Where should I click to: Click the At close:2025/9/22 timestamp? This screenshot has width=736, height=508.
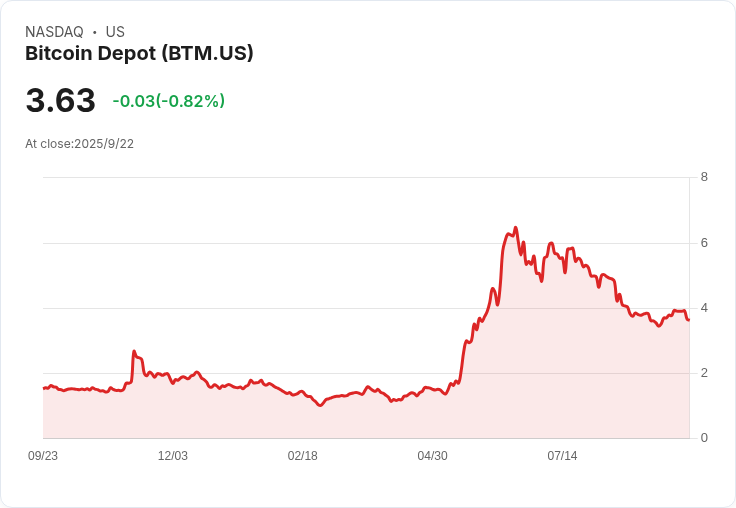pyautogui.click(x=79, y=144)
